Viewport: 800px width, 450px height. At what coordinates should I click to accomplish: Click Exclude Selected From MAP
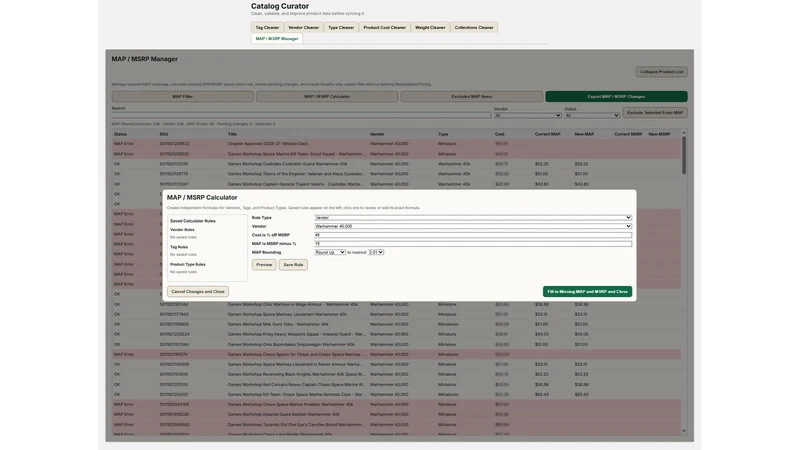(655, 113)
